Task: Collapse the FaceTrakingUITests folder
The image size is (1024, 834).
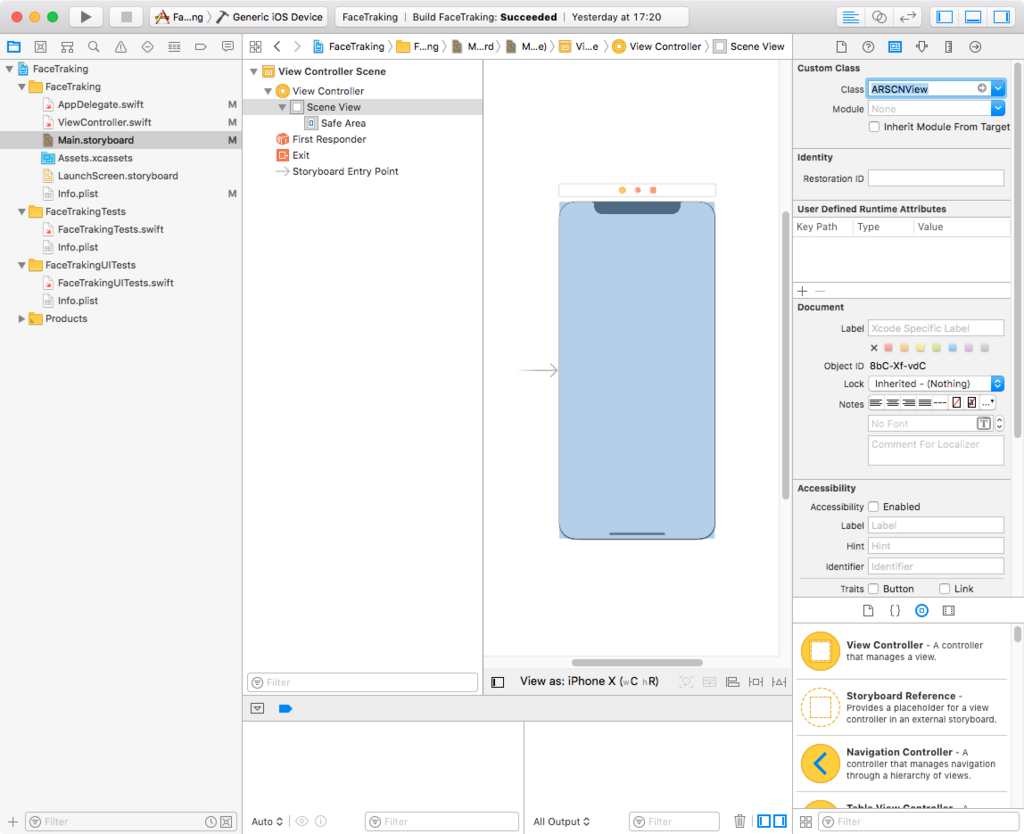Action: click(x=22, y=265)
